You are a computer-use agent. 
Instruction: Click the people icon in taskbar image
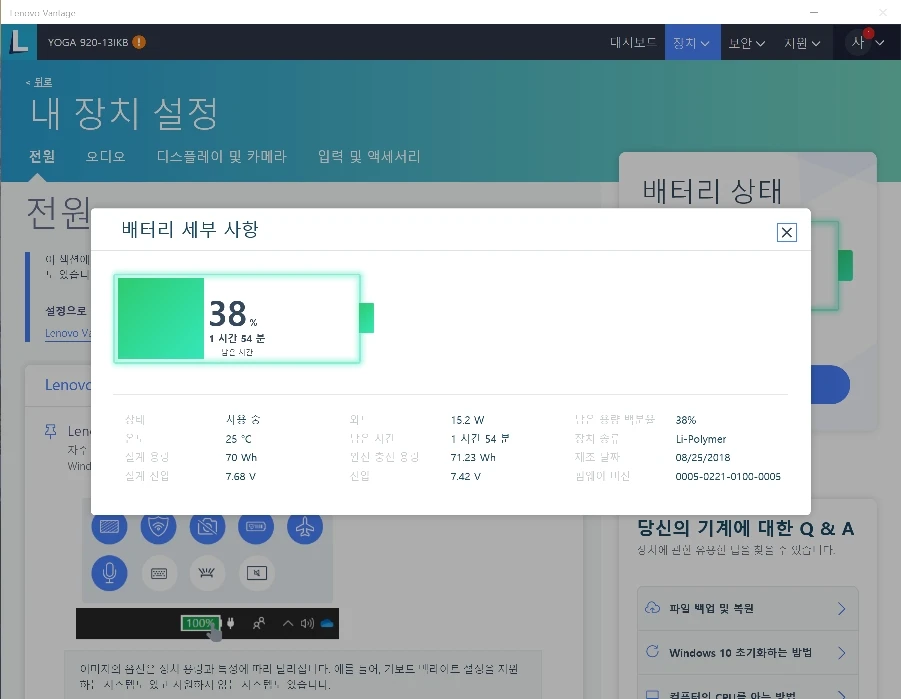[x=259, y=623]
